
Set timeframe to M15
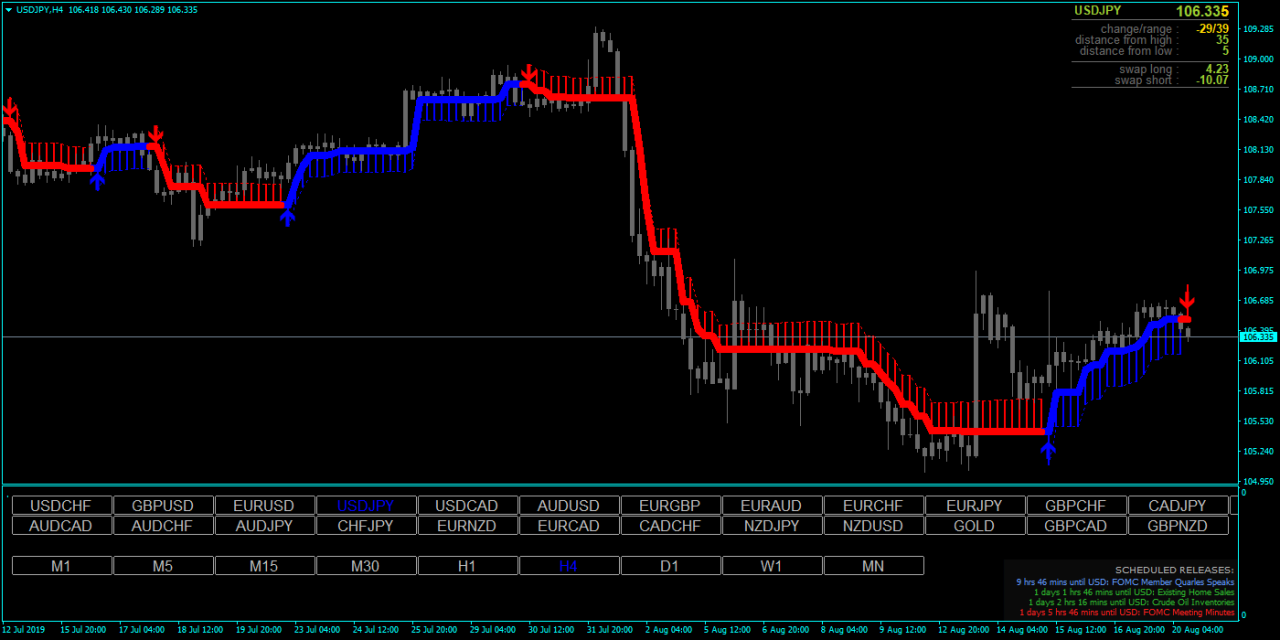[265, 566]
